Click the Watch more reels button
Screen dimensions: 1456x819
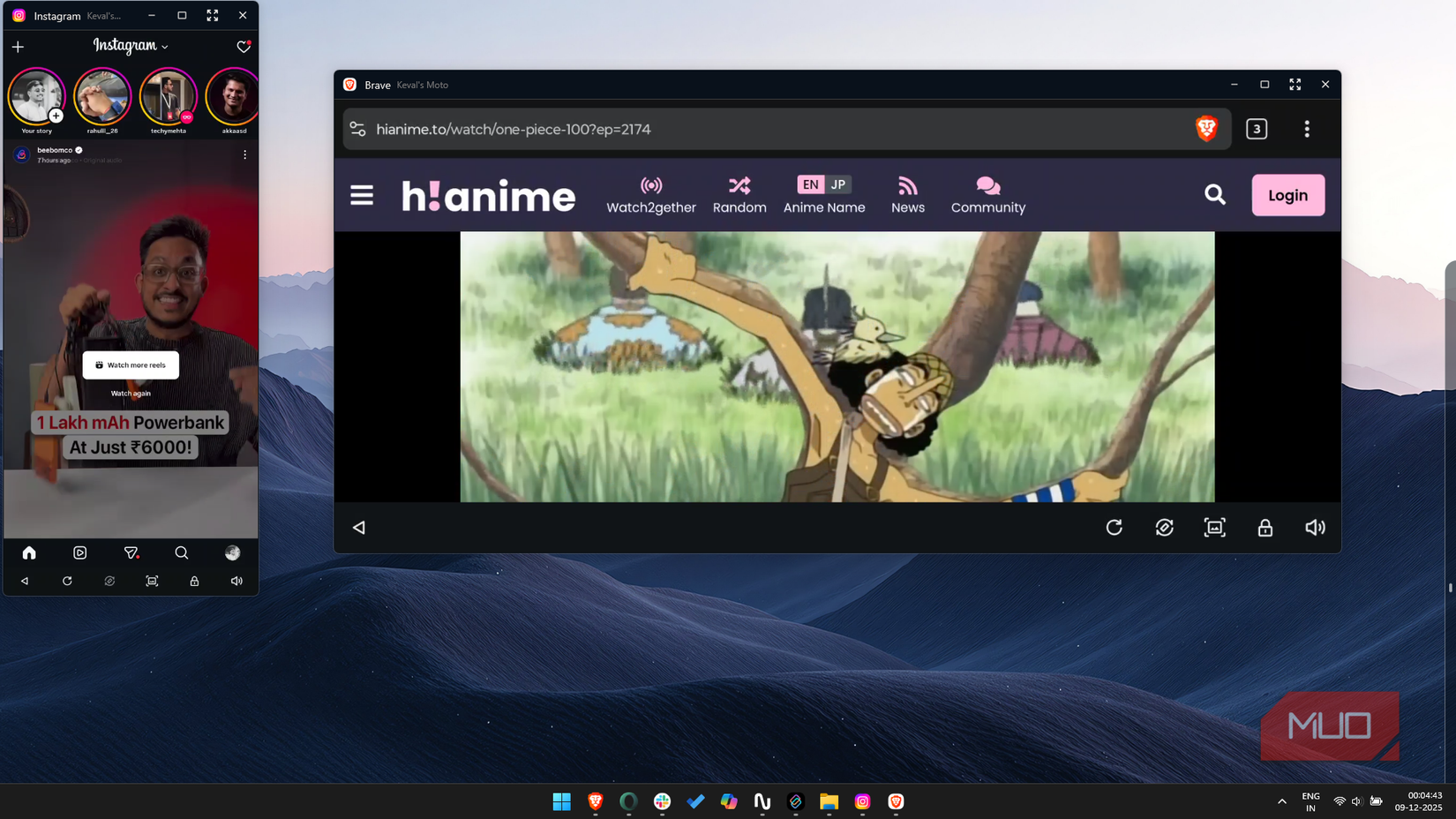pyautogui.click(x=131, y=364)
